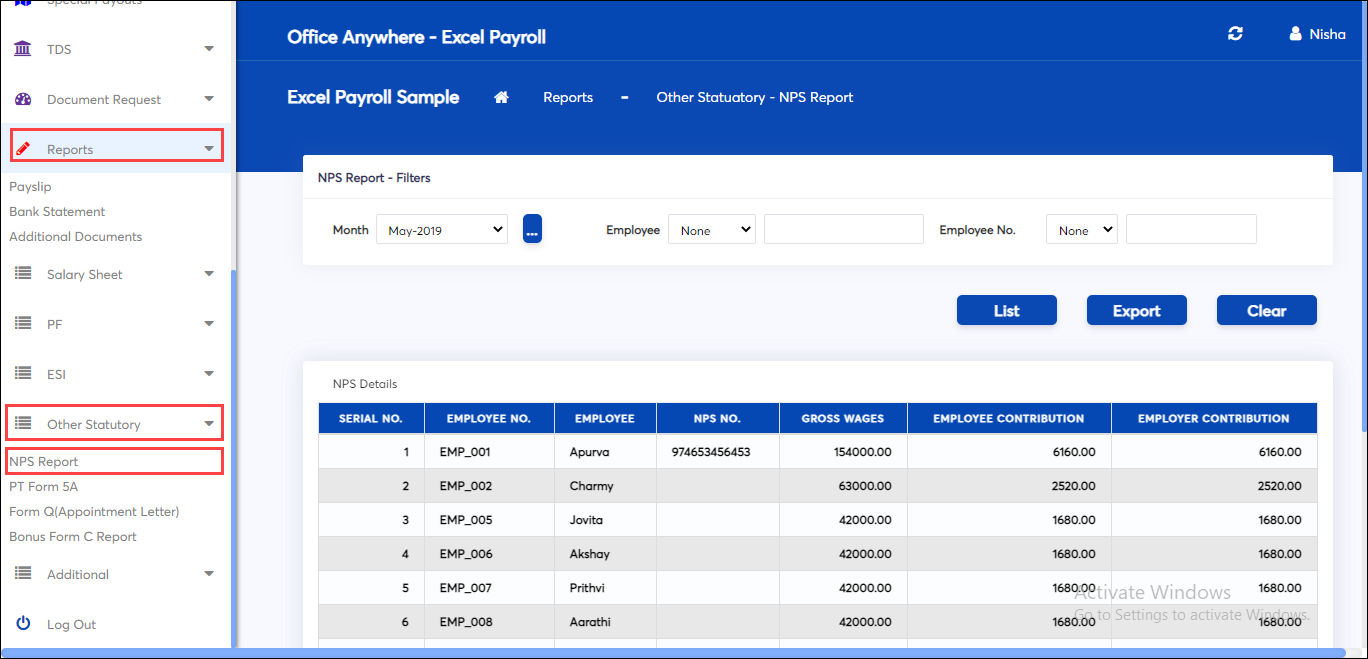This screenshot has height=659, width=1368.
Task: Click the EMPLOYER CONTRIBUTION column header
Action: (x=1214, y=418)
